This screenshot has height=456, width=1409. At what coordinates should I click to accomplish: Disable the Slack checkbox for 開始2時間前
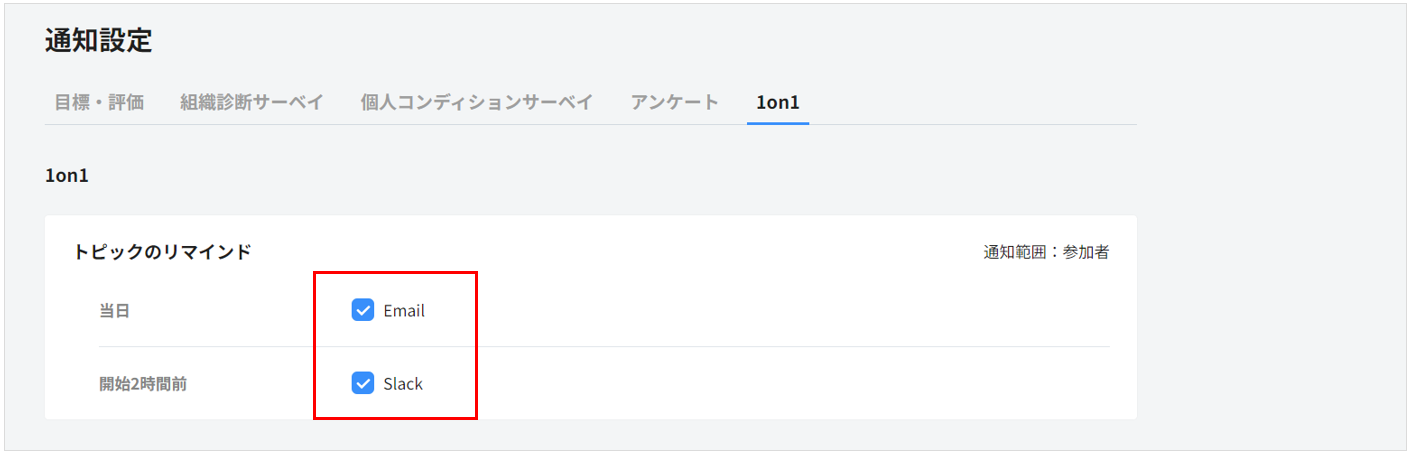[363, 384]
